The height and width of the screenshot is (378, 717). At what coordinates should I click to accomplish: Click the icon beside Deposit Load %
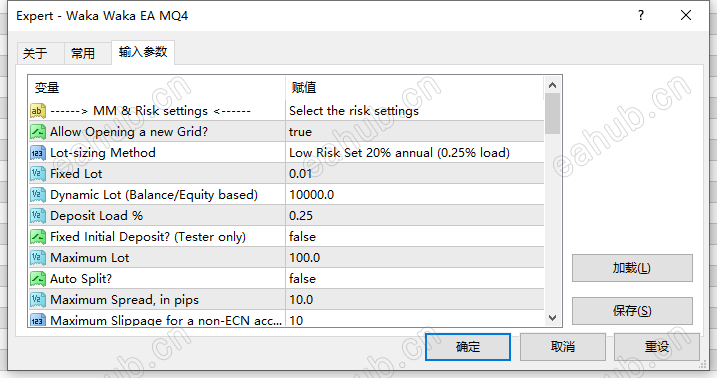click(x=37, y=216)
